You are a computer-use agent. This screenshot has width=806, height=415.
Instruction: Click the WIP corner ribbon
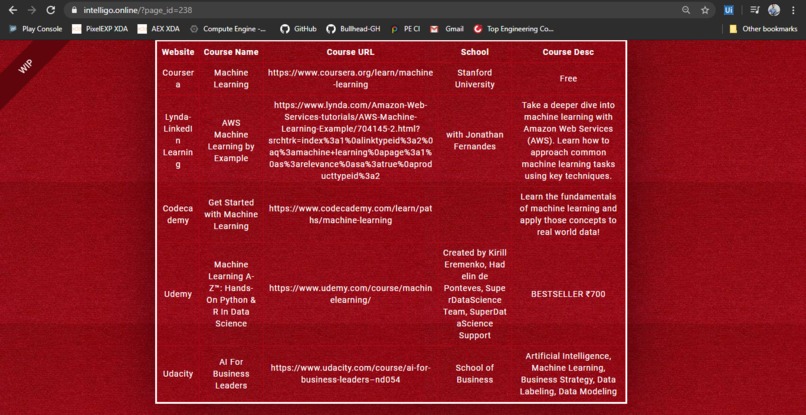[x=26, y=66]
